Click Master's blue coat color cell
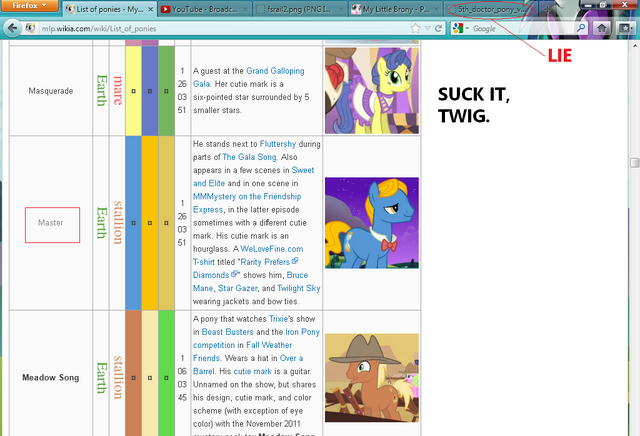Image resolution: width=640 pixels, height=436 pixels. click(x=133, y=223)
